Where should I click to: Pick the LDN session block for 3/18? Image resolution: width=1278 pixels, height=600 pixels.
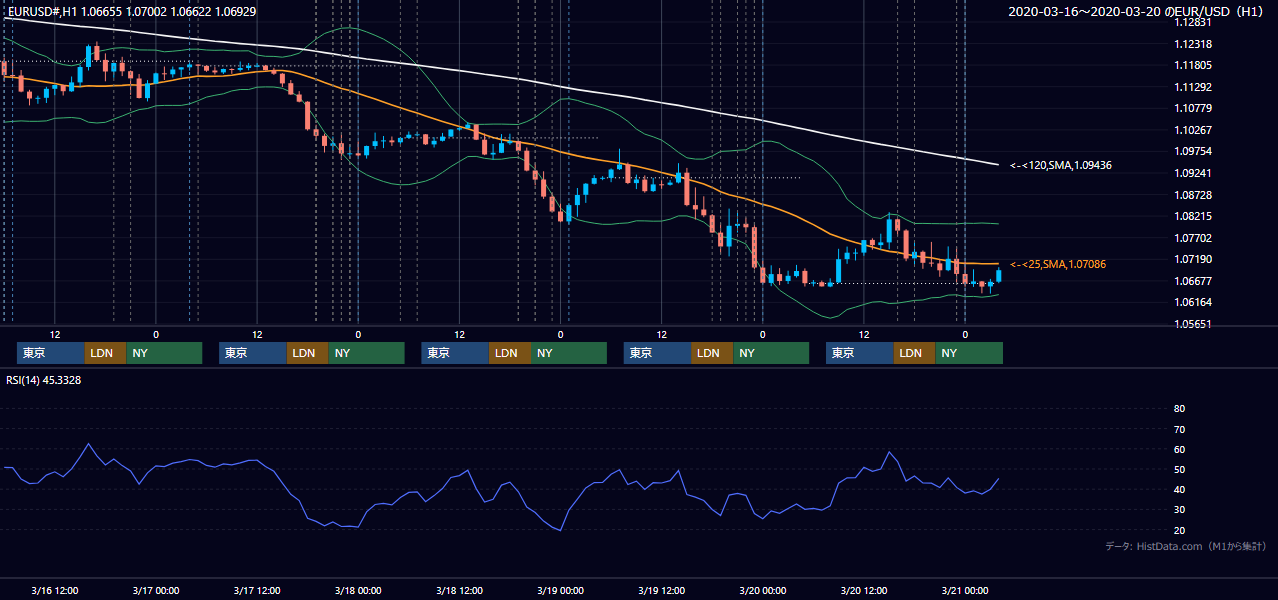click(x=510, y=353)
